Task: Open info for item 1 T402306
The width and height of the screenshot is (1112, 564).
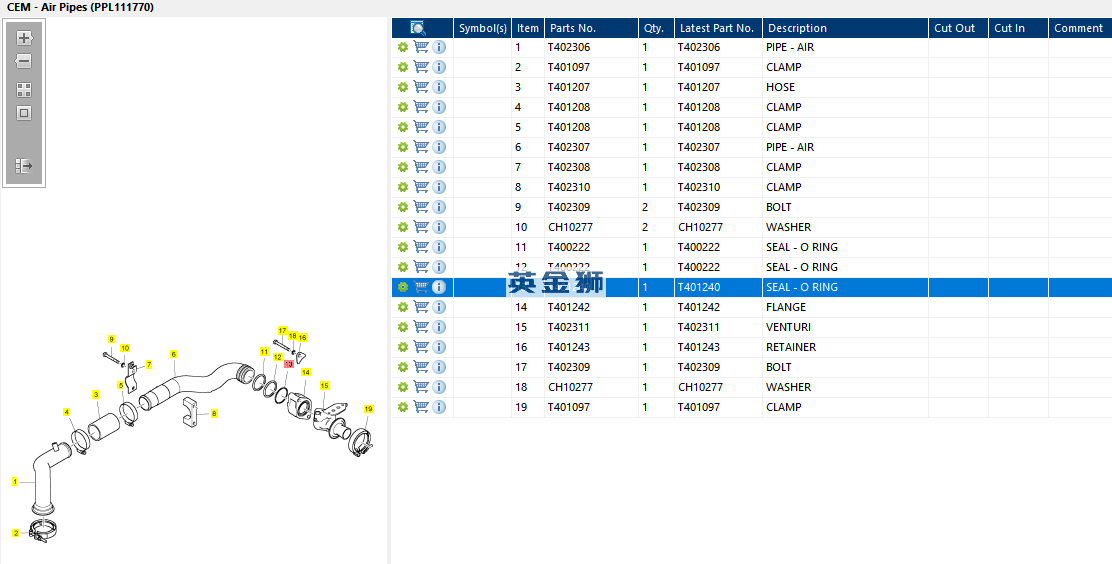Action: pyautogui.click(x=439, y=48)
